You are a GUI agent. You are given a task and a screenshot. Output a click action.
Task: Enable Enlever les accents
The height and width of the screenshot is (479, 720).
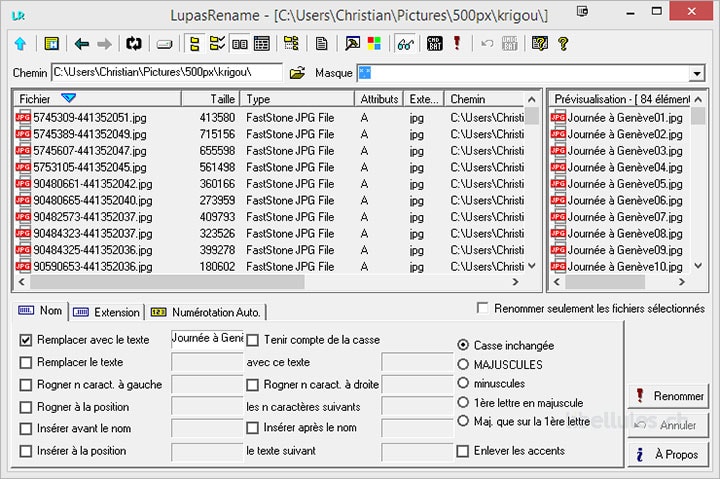click(463, 451)
